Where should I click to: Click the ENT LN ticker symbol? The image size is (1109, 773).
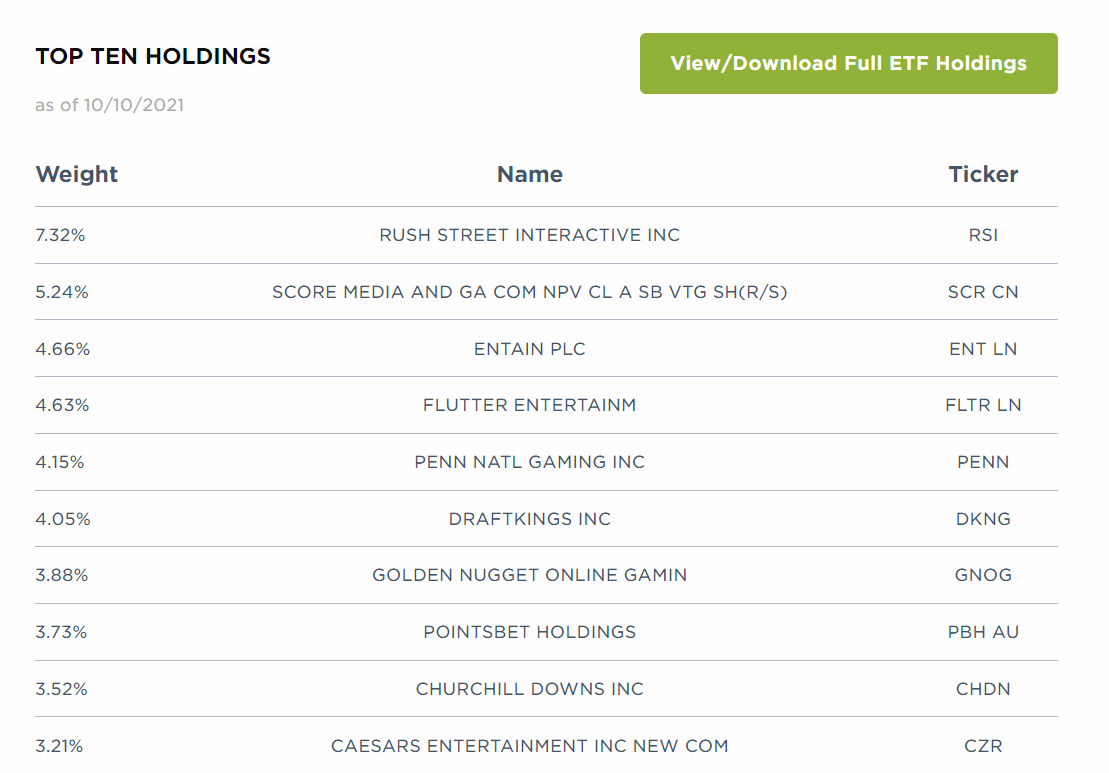click(x=983, y=348)
